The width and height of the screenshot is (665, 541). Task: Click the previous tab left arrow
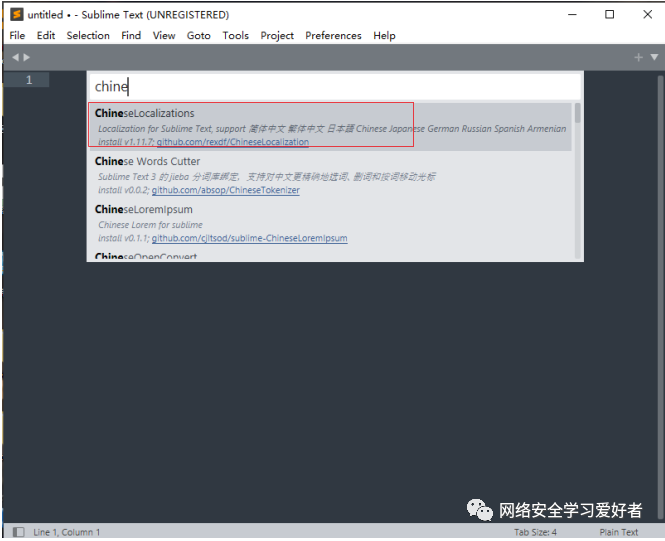tap(15, 57)
